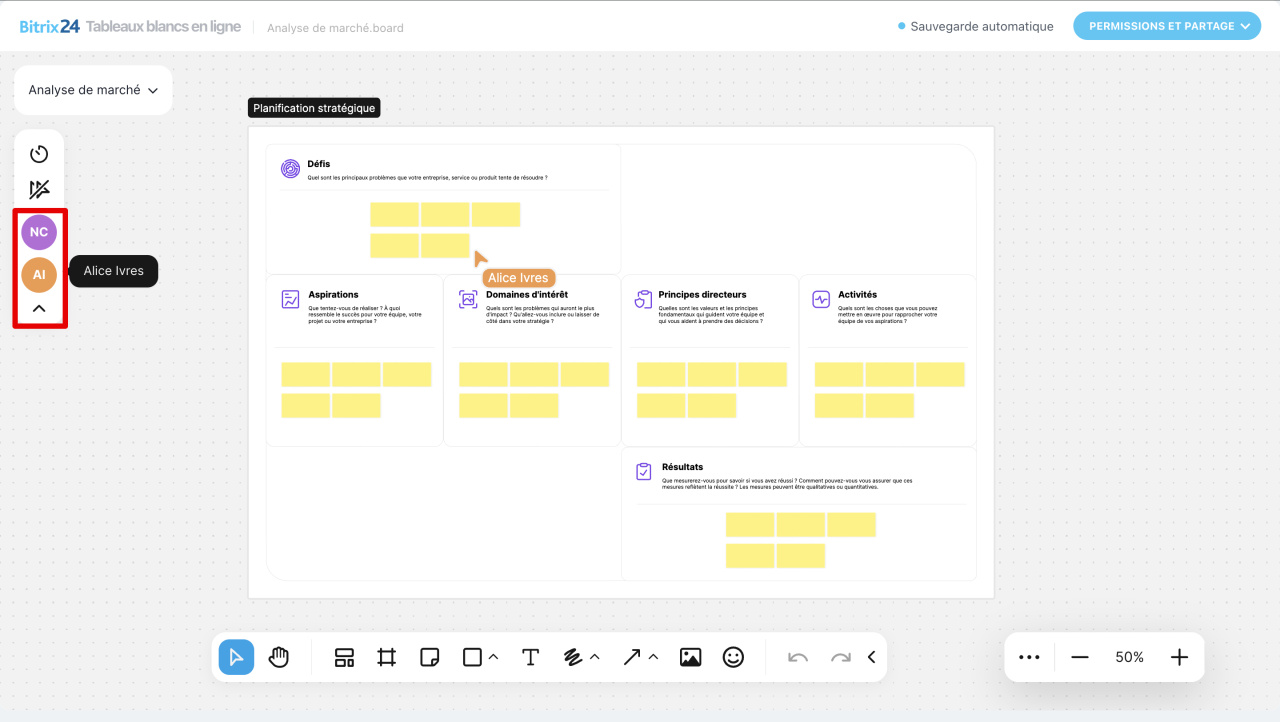Open the Analyse de marché dropdown
Image resolution: width=1280 pixels, height=722 pixels.
[93, 90]
